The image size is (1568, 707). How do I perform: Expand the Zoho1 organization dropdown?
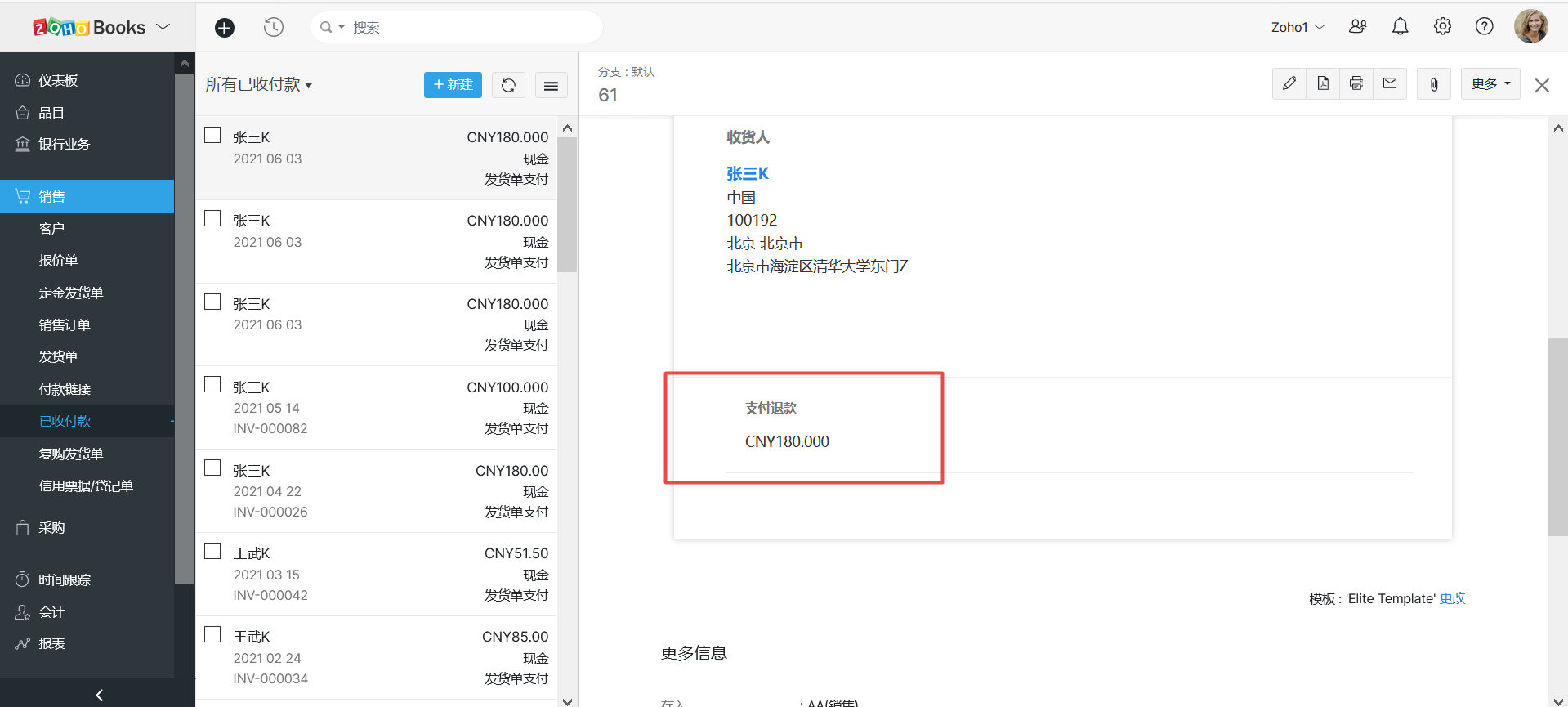pos(1297,27)
